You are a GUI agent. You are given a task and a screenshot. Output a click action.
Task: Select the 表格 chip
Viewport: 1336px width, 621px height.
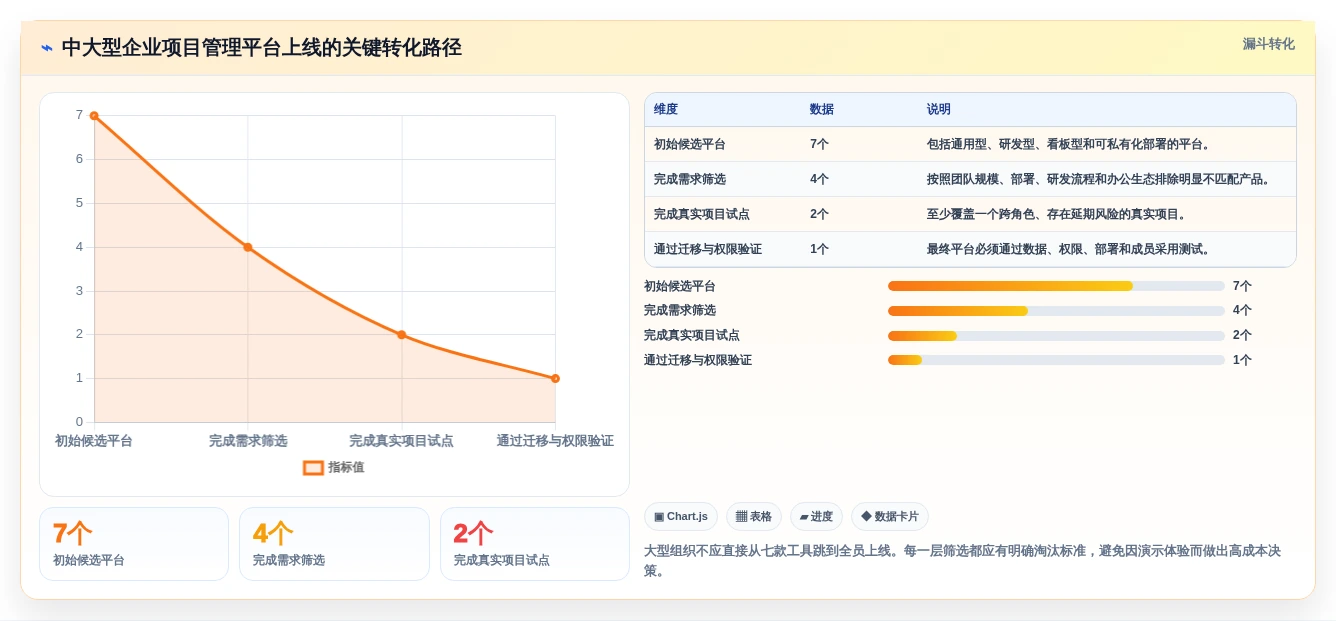[754, 516]
